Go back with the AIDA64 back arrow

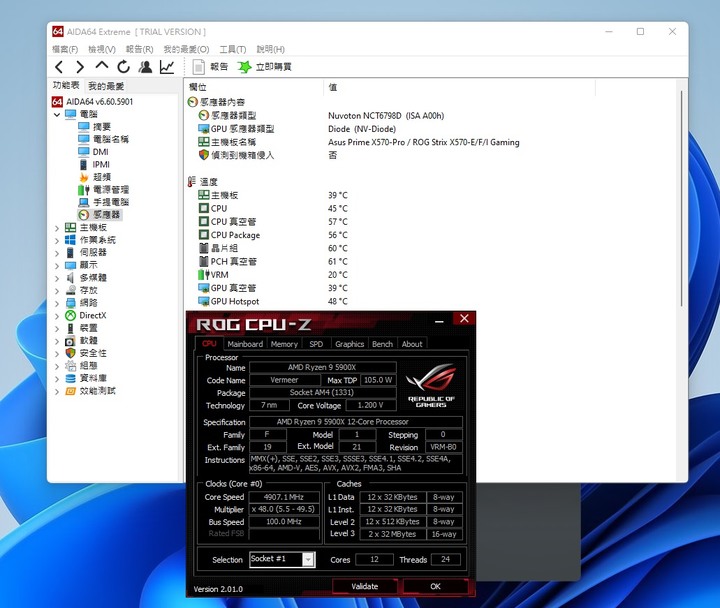pos(59,67)
